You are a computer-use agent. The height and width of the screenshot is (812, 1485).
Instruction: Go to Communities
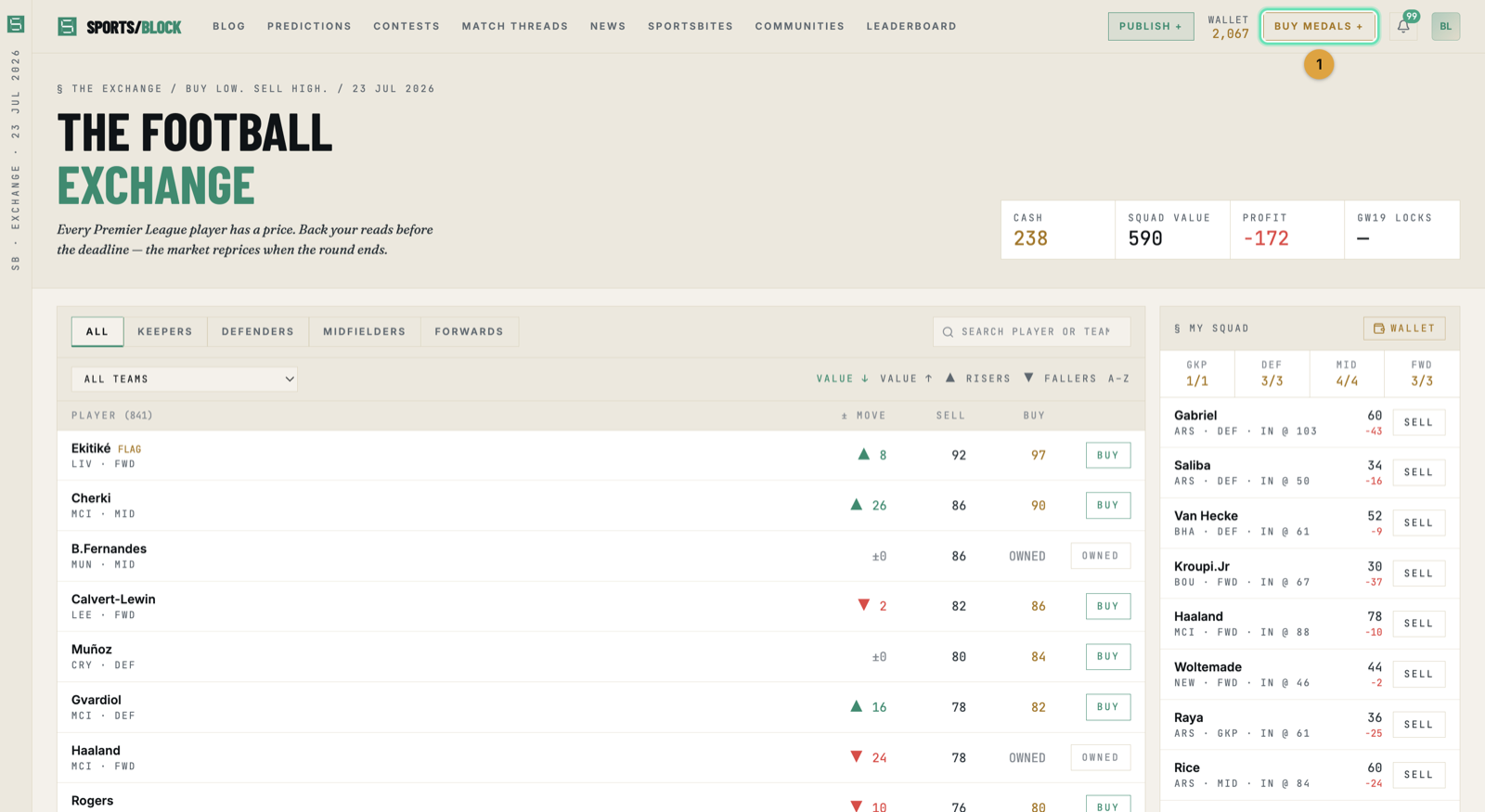[x=800, y=26]
